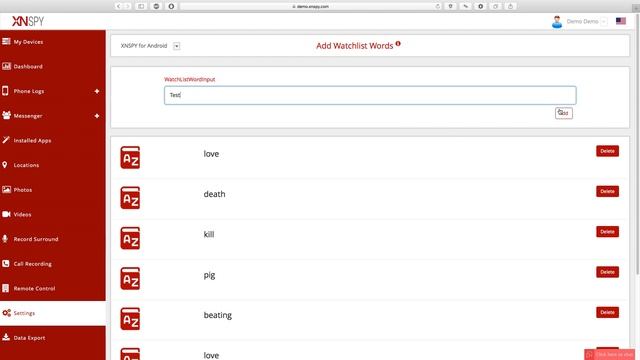Image resolution: width=640 pixels, height=360 pixels.
Task: Toggle the browser sidebar button
Action: [x=141, y=6]
